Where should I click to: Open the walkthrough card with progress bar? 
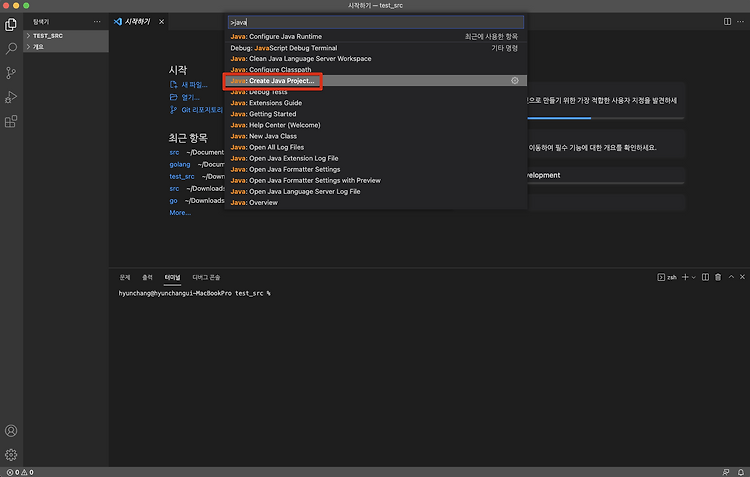(x=606, y=101)
